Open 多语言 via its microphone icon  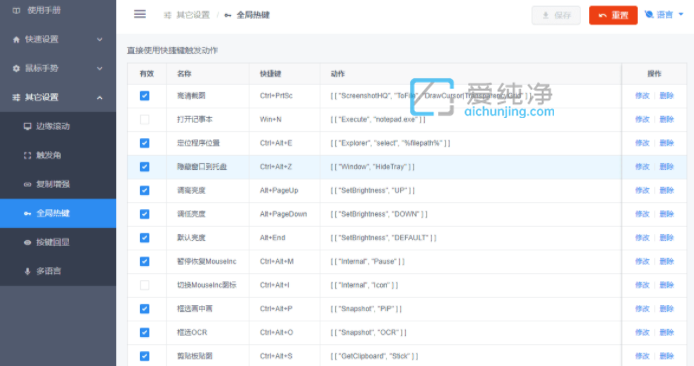(27, 271)
